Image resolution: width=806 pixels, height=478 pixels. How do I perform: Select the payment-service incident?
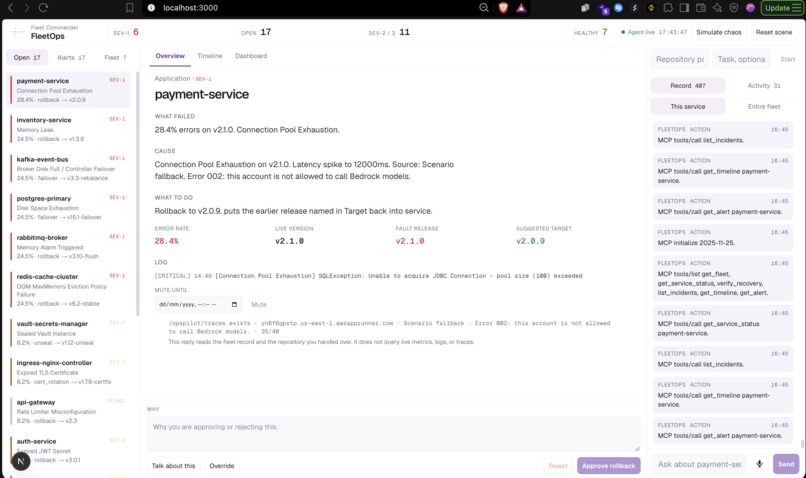pos(69,90)
